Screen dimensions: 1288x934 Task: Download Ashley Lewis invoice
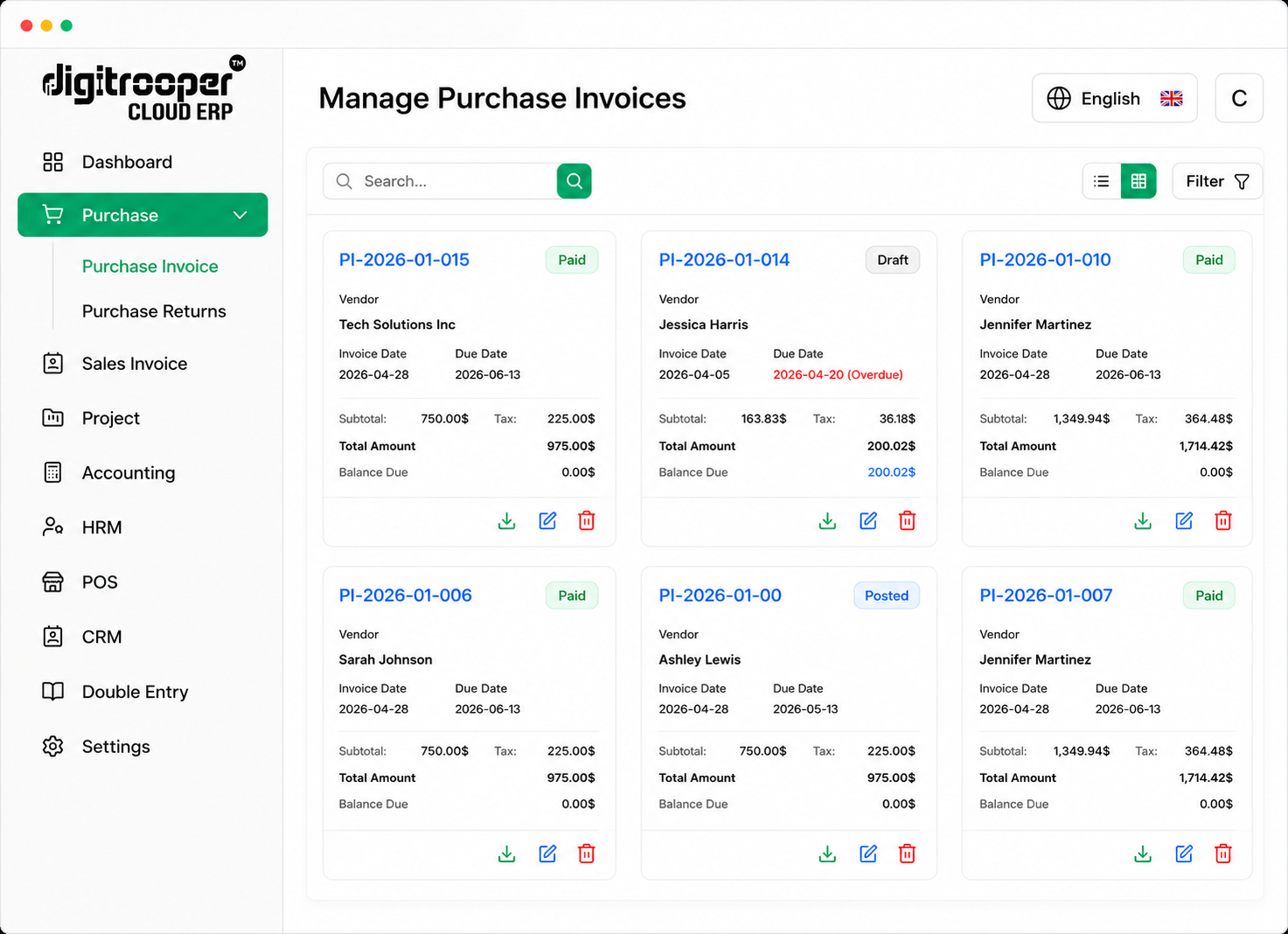(x=827, y=854)
